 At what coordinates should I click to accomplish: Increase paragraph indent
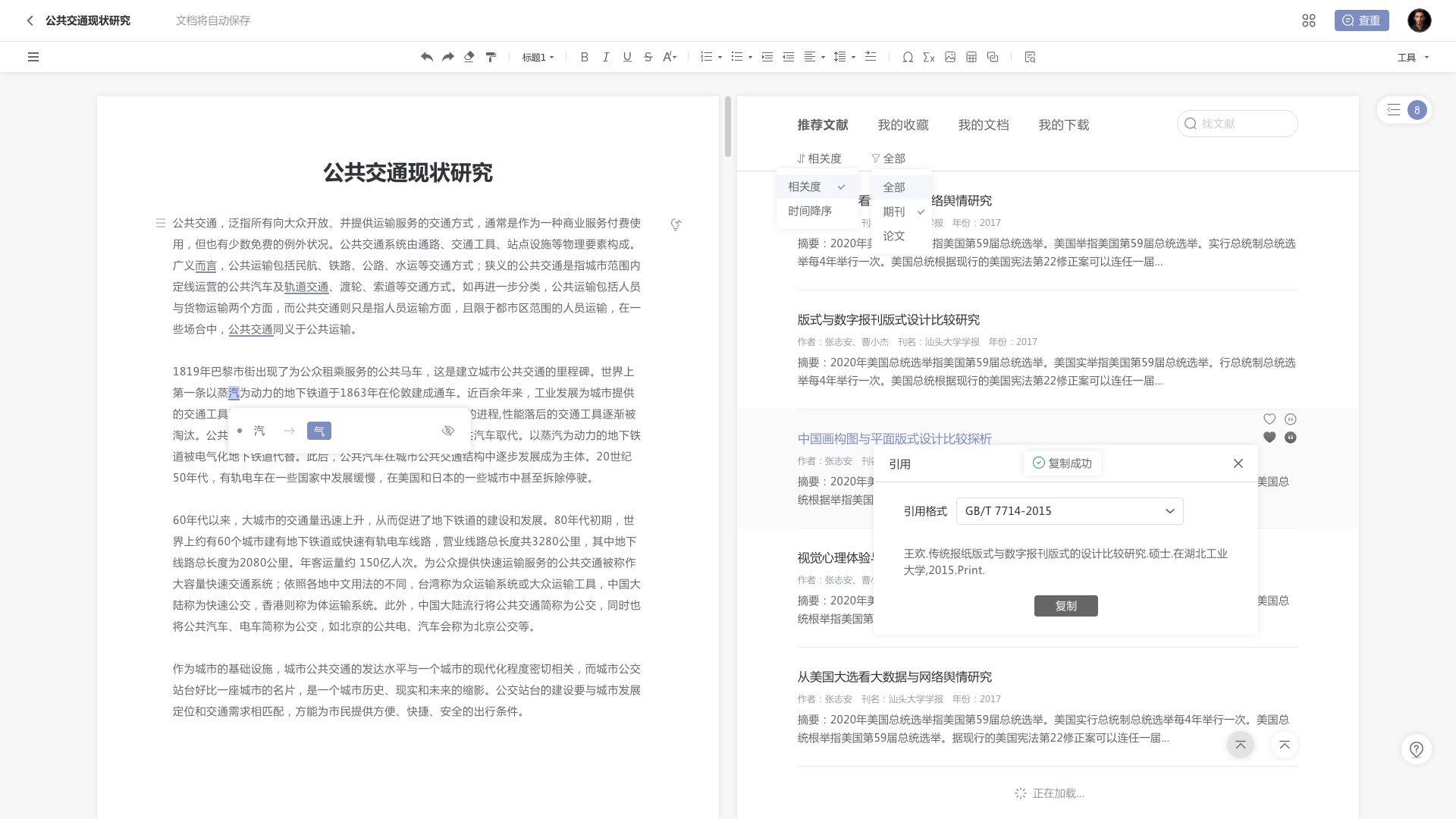pyautogui.click(x=767, y=57)
